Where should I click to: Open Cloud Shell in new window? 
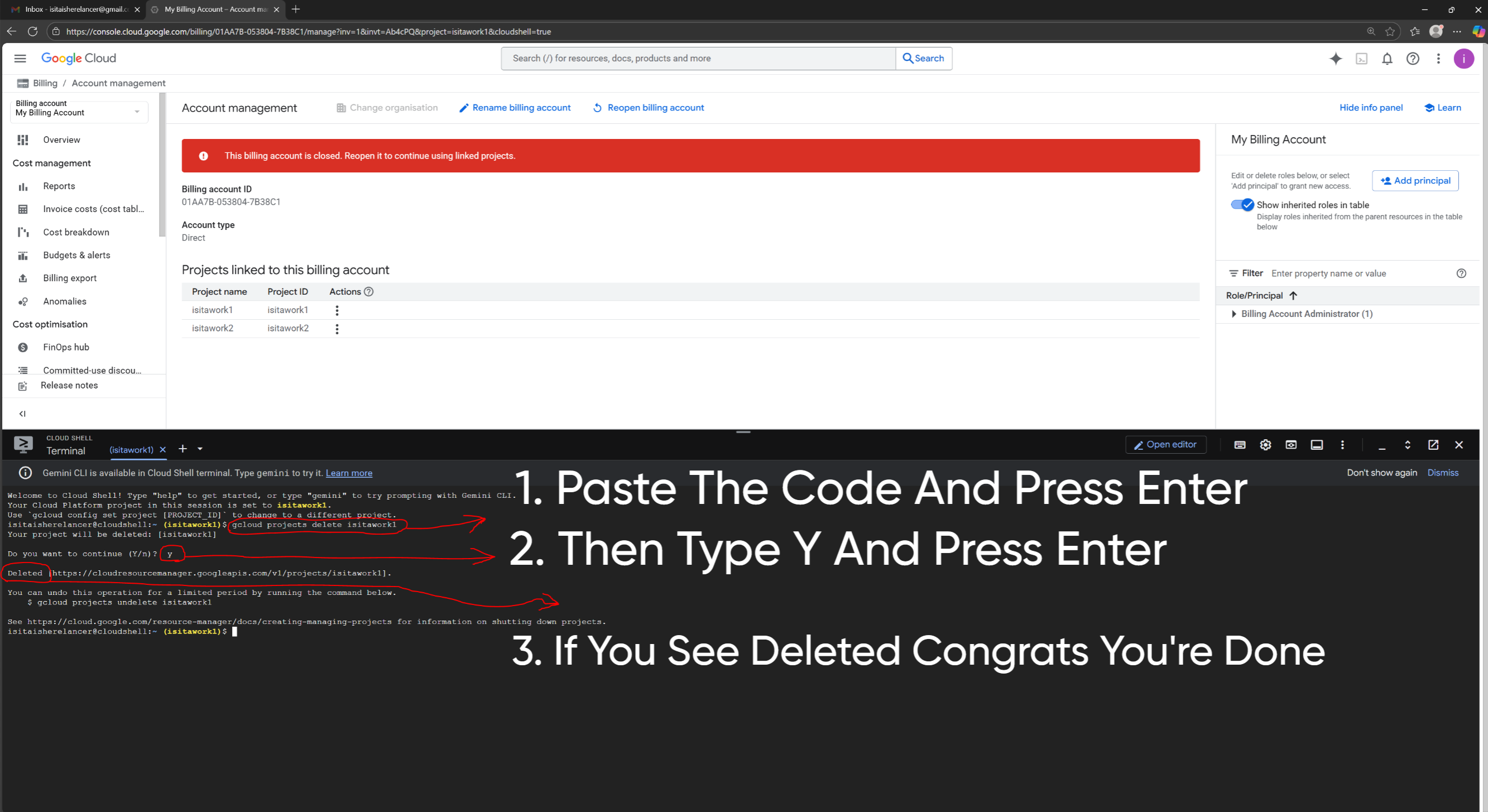(1433, 445)
